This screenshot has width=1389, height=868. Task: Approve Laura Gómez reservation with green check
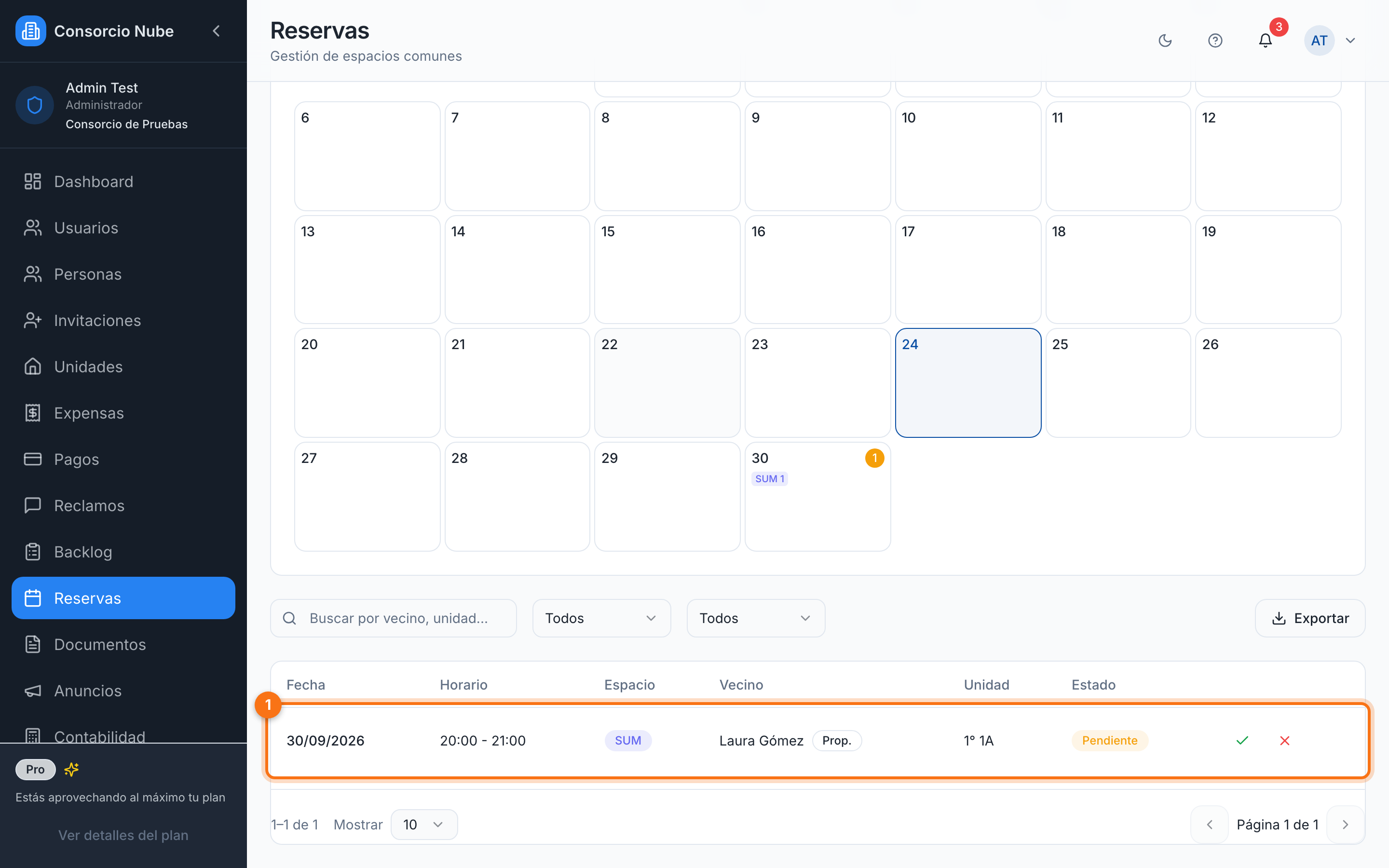coord(1243,741)
